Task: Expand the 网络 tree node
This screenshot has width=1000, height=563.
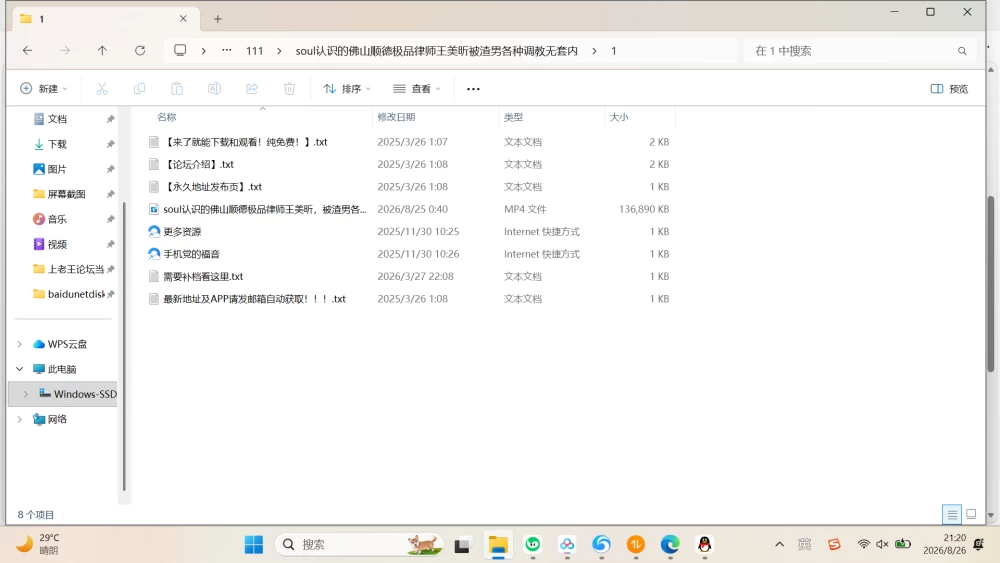Action: (x=20, y=419)
